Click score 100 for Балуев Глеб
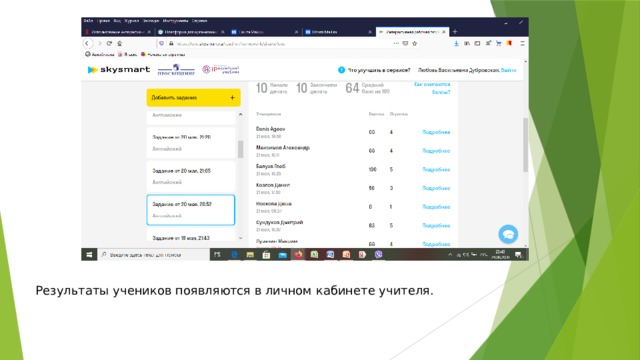 pyautogui.click(x=372, y=169)
